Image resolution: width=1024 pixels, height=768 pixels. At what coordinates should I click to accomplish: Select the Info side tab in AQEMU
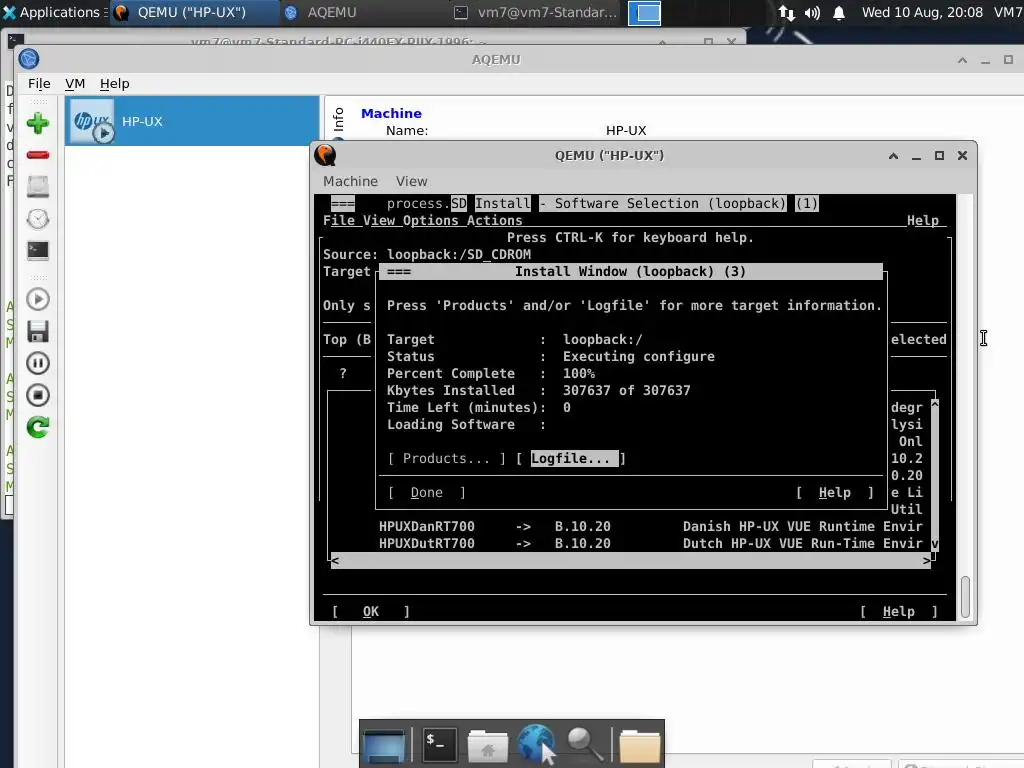338,120
